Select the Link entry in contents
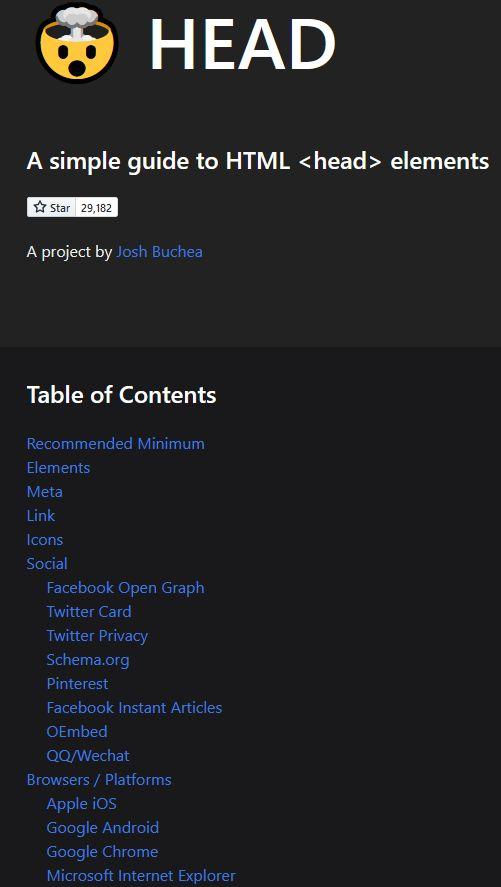Image resolution: width=501 pixels, height=887 pixels. (41, 516)
